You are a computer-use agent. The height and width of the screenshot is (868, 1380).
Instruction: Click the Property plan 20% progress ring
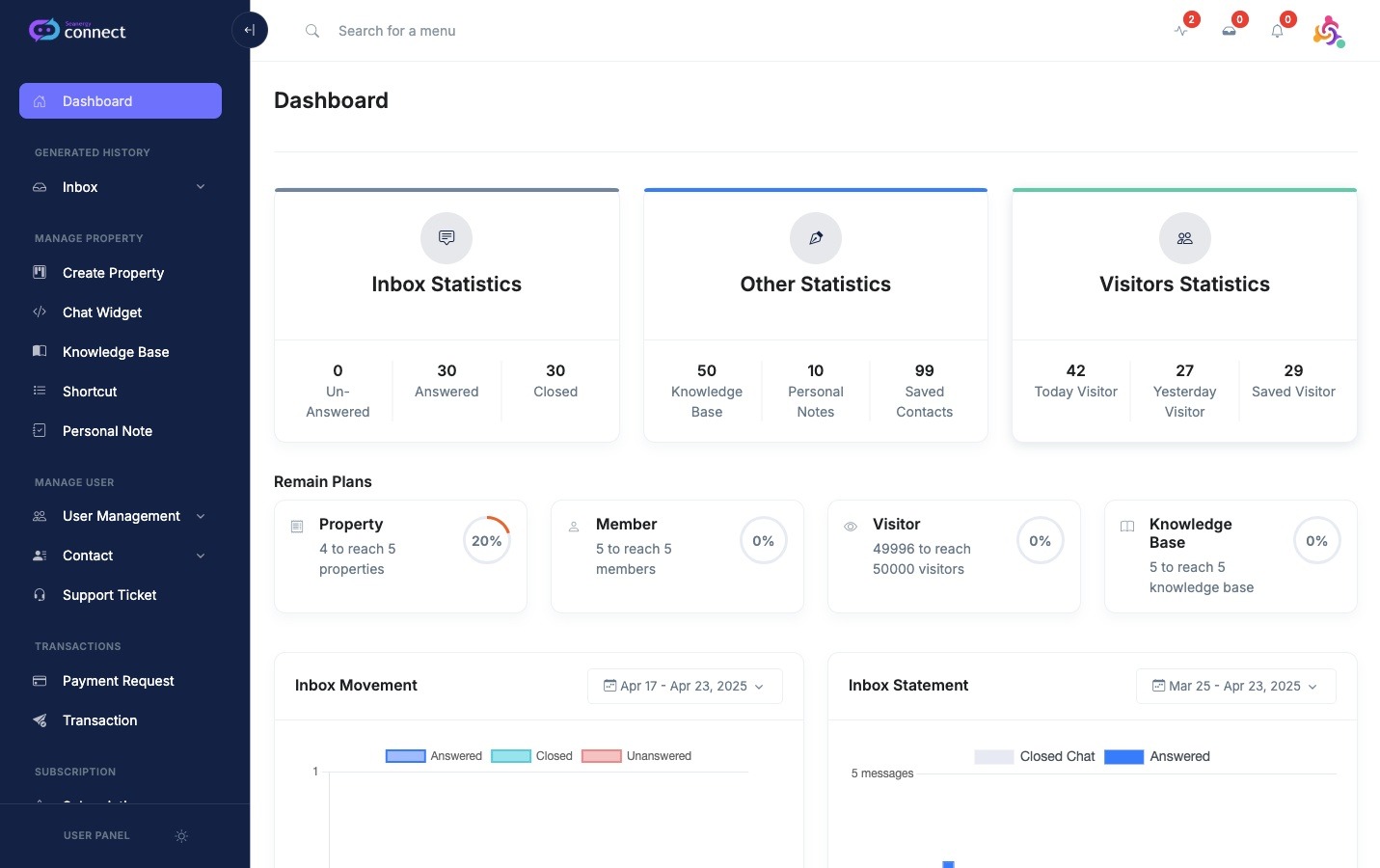[x=487, y=540]
